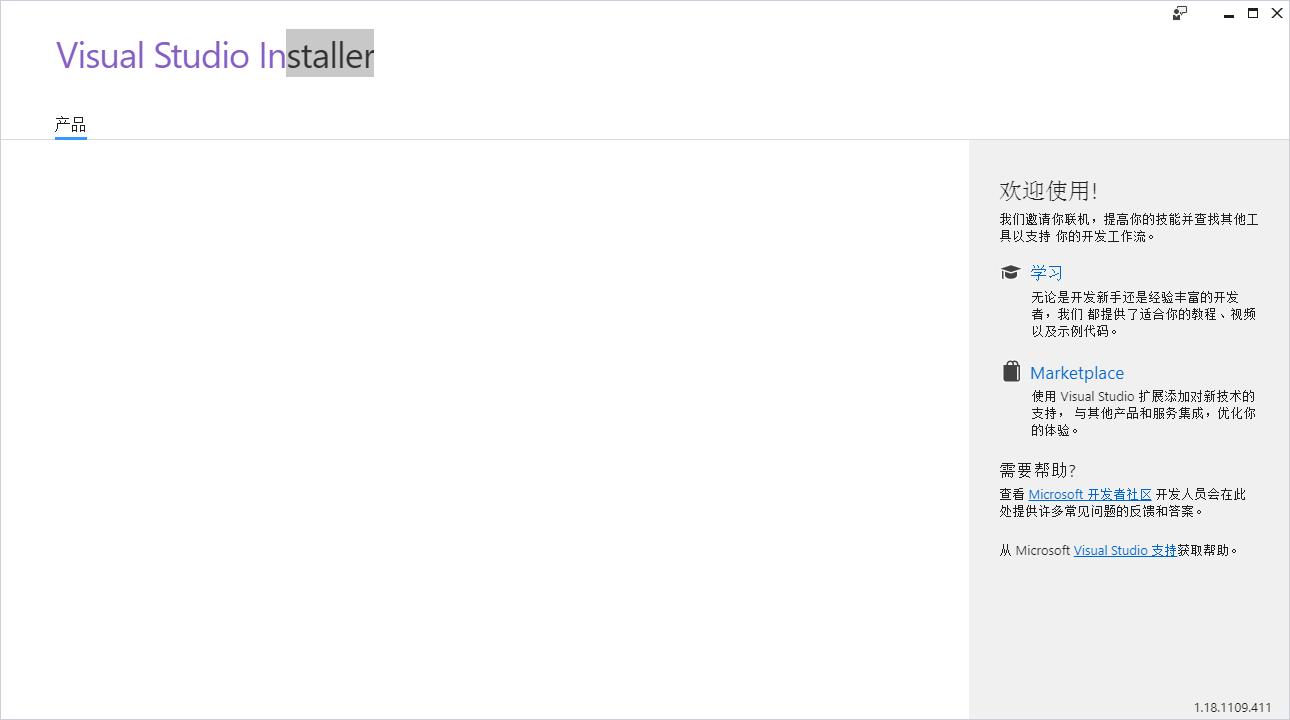Click the welcome paragraph below 欢迎使用!
Image resolution: width=1290 pixels, height=720 pixels.
[1128, 227]
